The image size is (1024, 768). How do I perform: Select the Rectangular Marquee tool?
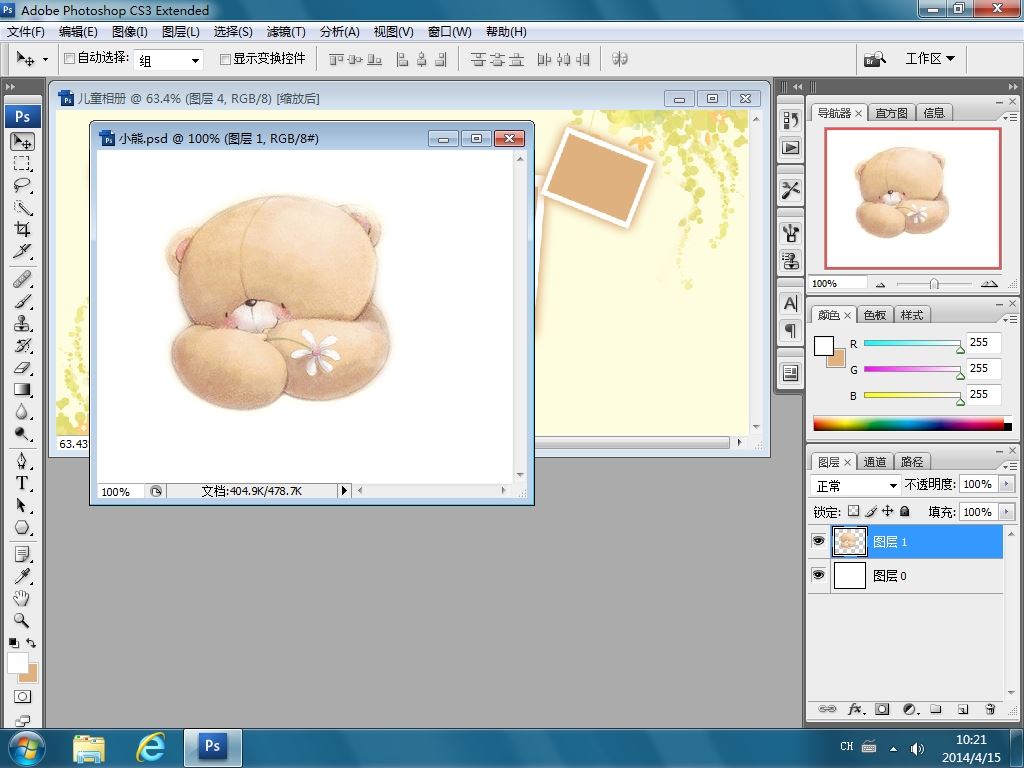pos(22,163)
